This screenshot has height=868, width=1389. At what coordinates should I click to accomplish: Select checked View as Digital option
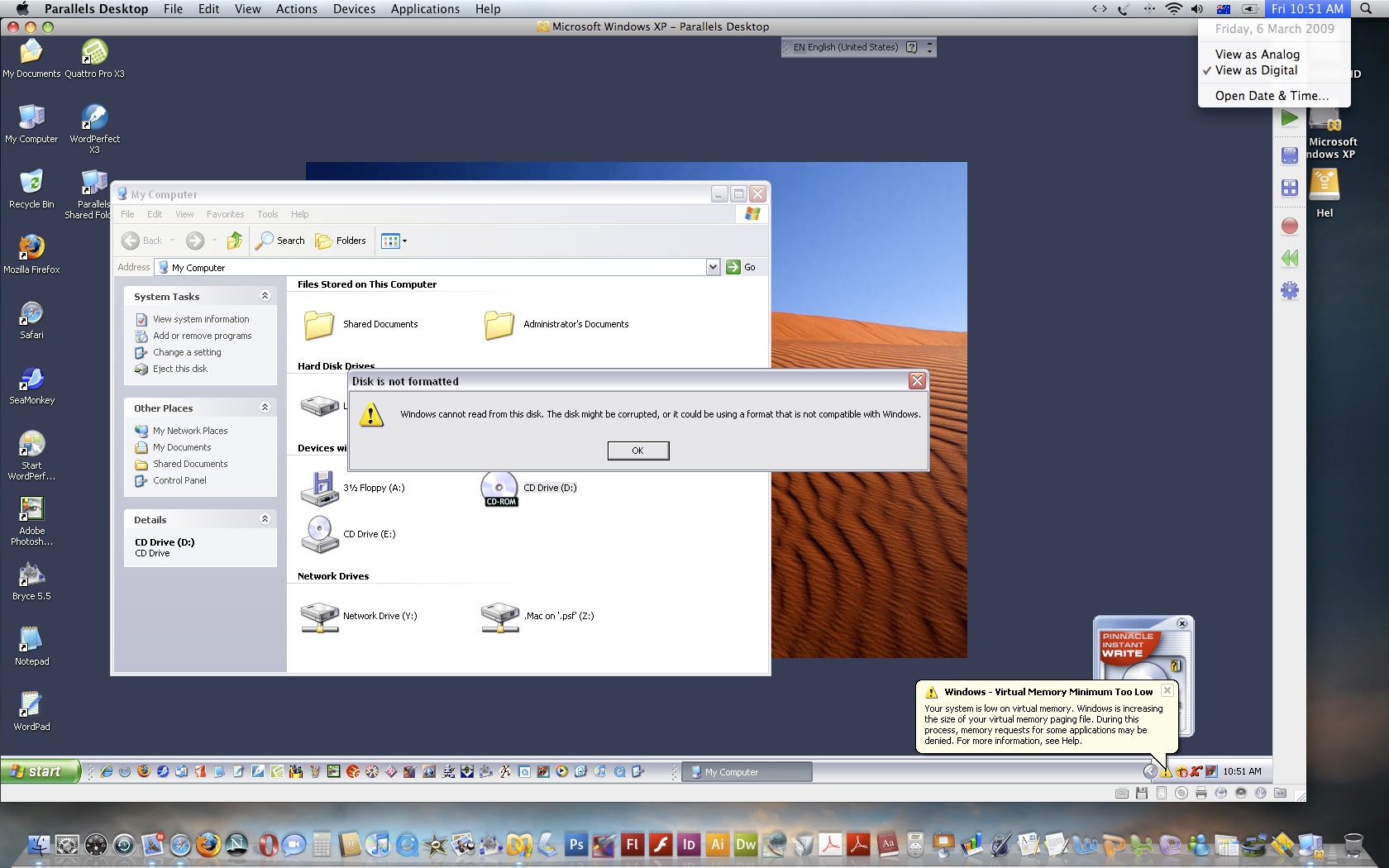tap(1256, 70)
